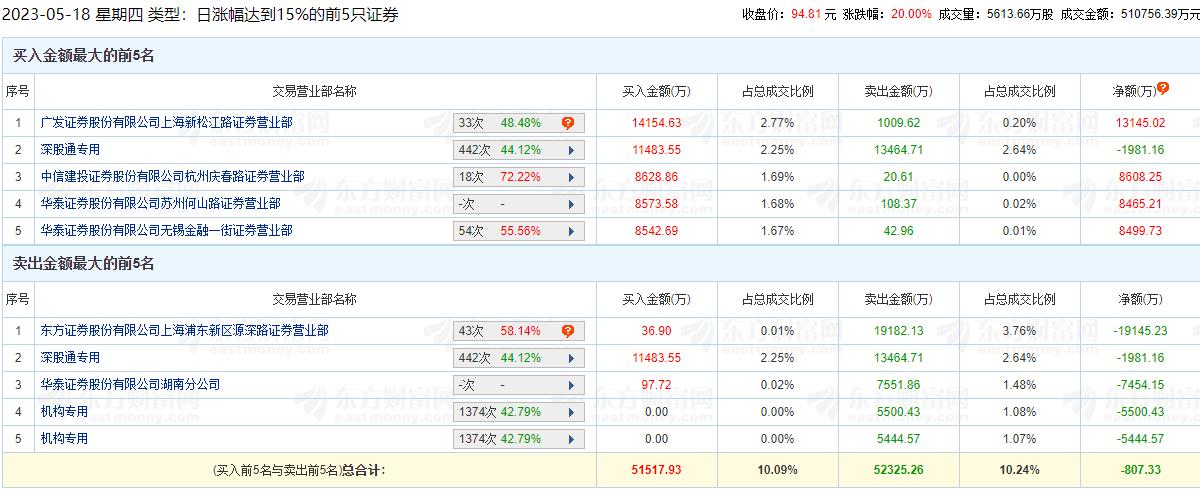Expand the 442次 44.12% box in sell-side 深股通专用
Viewport: 1200px width, 493px height.
(519, 357)
